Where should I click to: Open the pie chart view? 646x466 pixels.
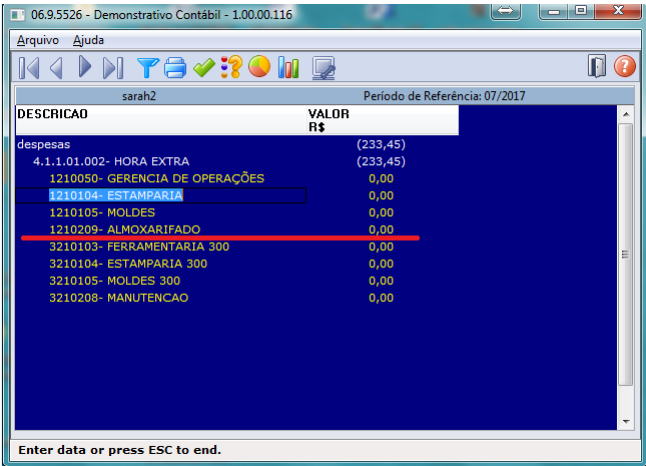coord(260,68)
